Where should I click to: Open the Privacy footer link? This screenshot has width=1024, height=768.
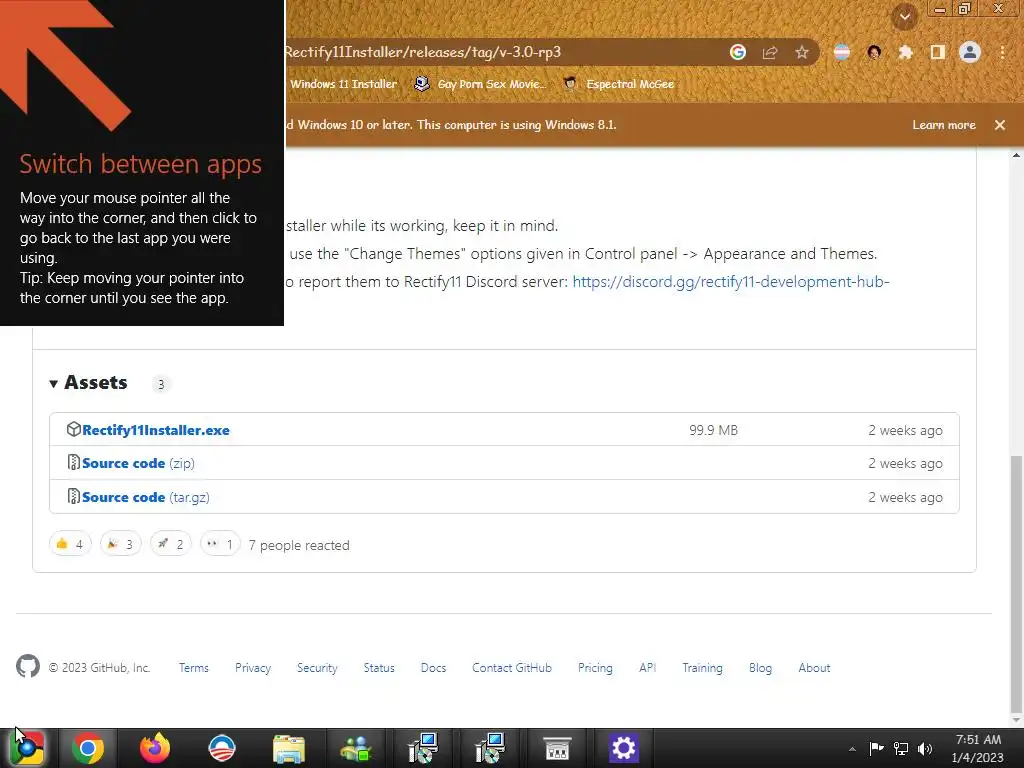pyautogui.click(x=253, y=667)
